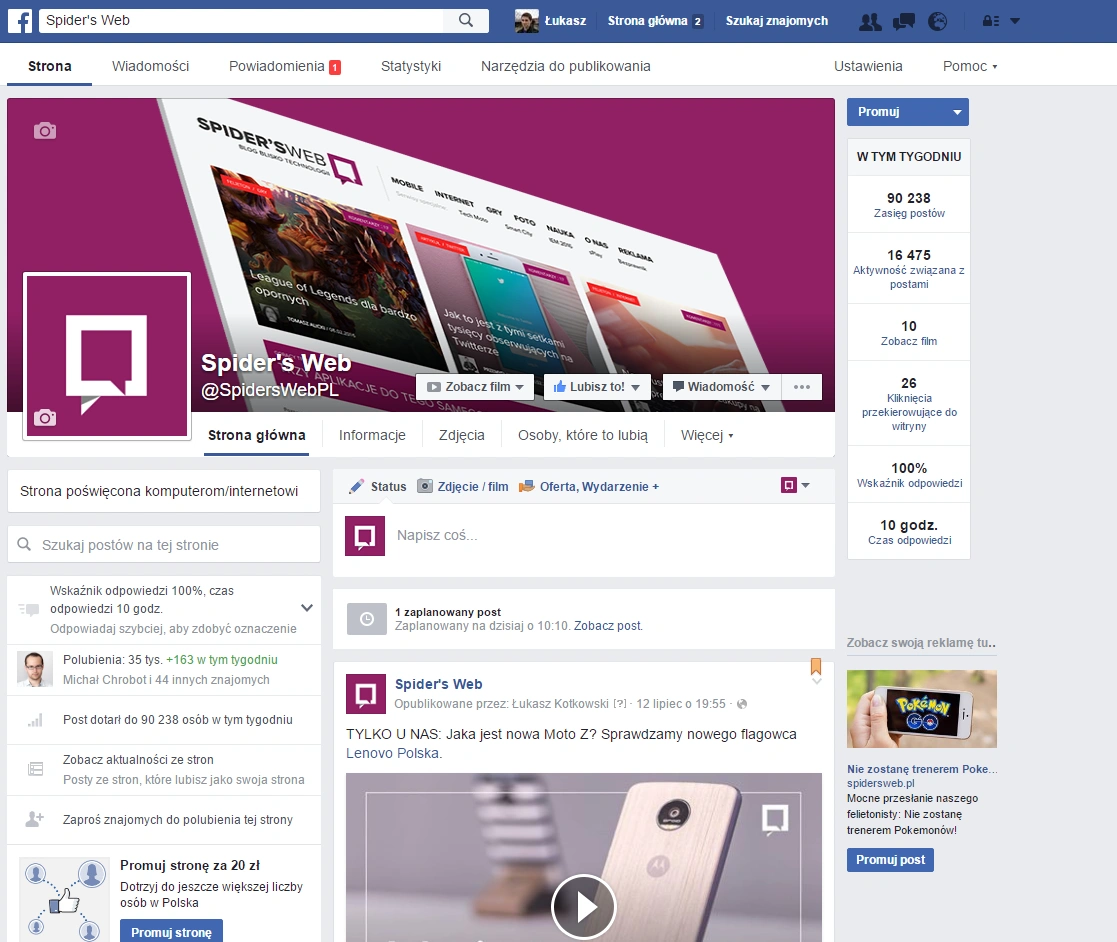
Task: Click the news feed icon next to Zobacz aktualności
Action: [x=35, y=769]
